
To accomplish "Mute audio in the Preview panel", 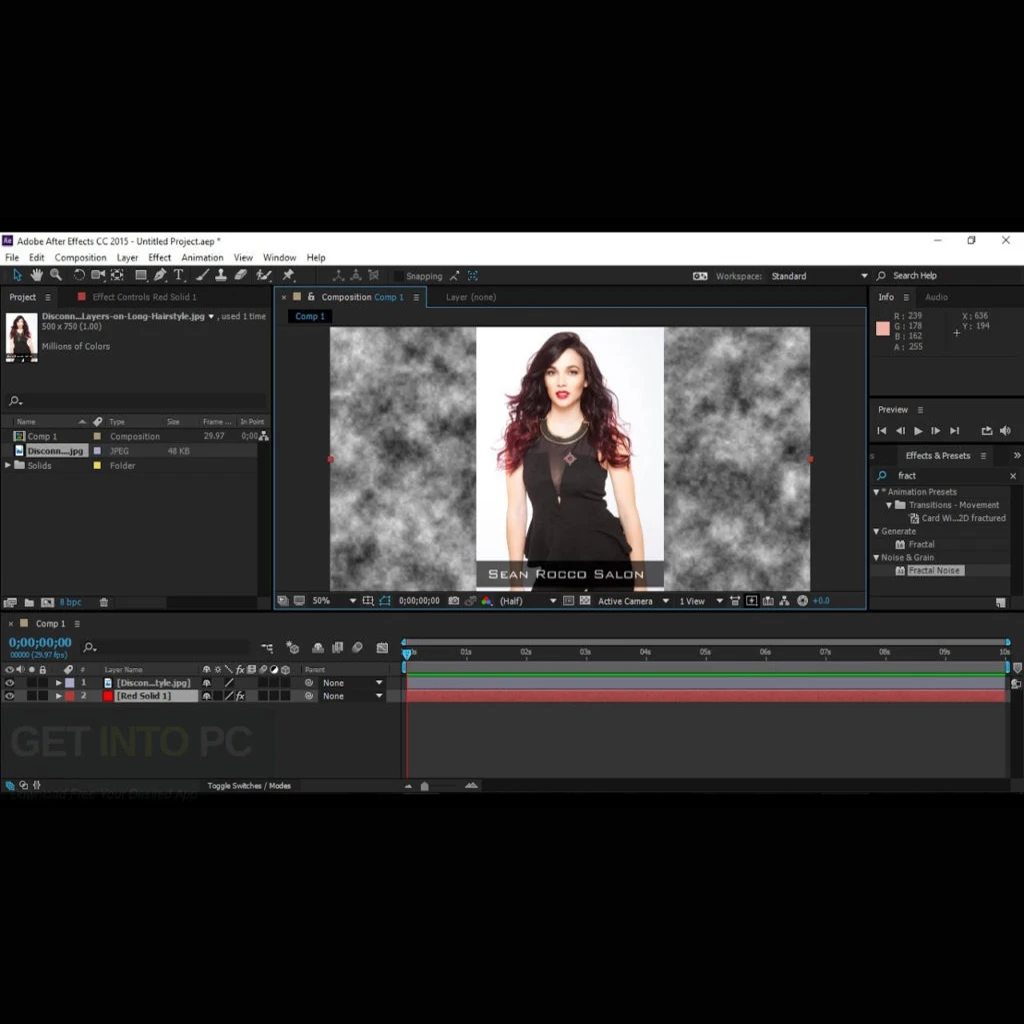I will (1005, 430).
